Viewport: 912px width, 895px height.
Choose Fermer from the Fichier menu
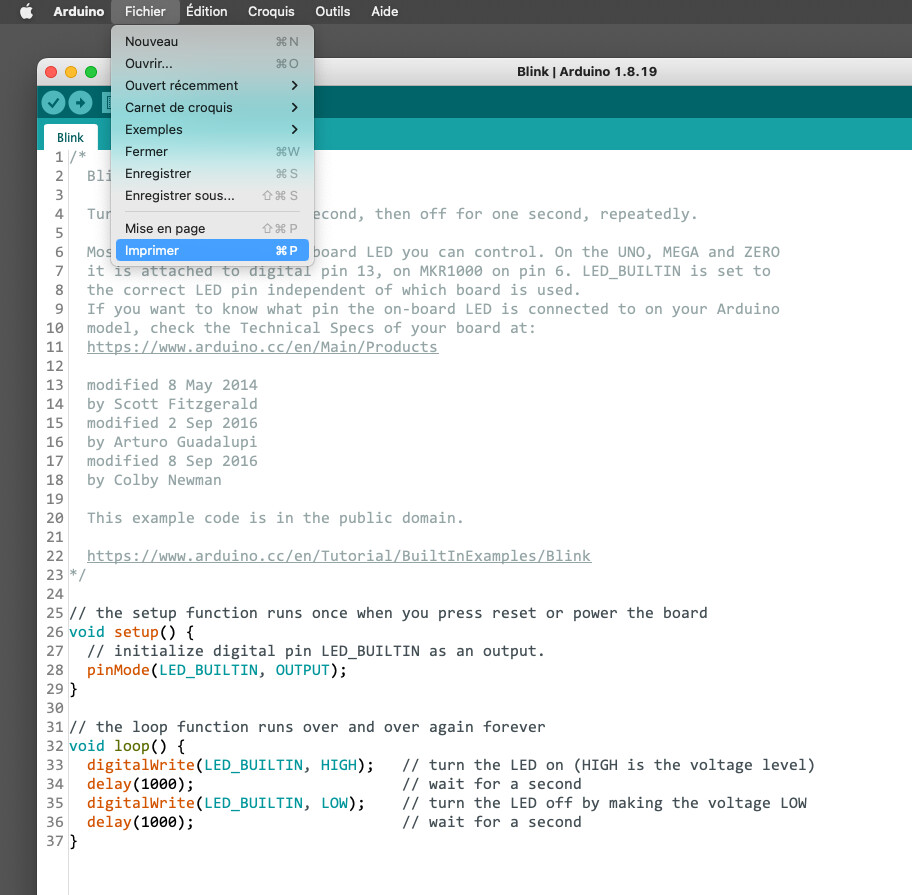pos(144,151)
